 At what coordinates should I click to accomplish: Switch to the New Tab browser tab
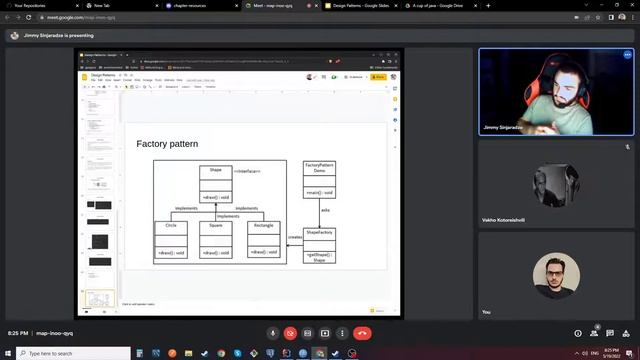(121, 6)
